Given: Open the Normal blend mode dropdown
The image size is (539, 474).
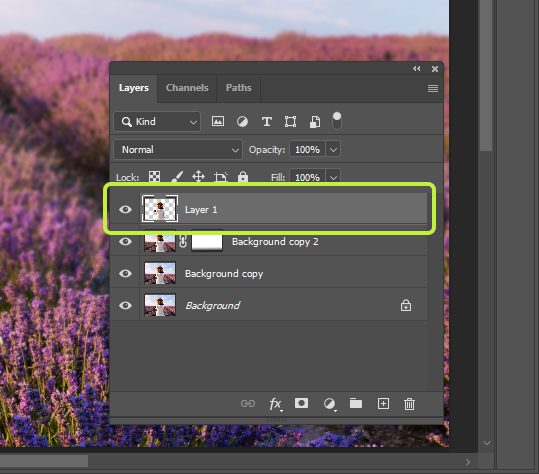Looking at the screenshot, I should coord(178,150).
